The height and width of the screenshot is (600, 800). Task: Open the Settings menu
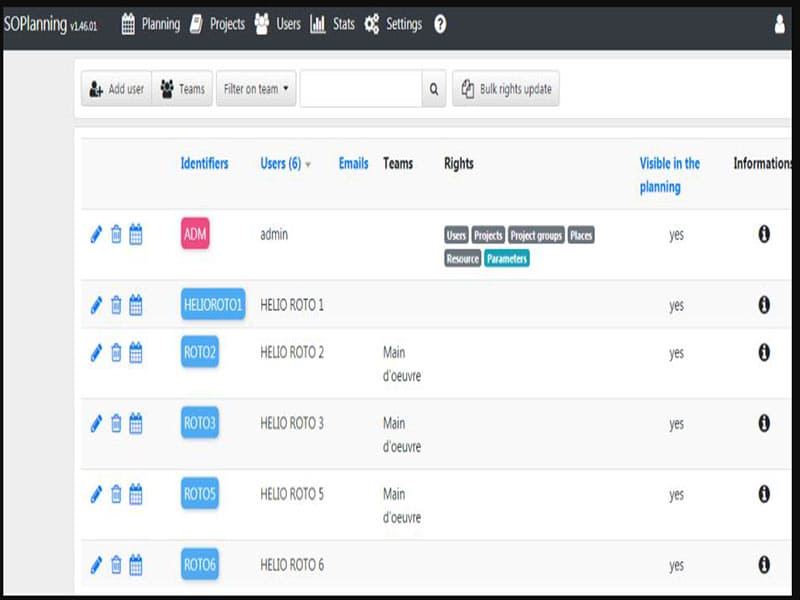coord(393,24)
